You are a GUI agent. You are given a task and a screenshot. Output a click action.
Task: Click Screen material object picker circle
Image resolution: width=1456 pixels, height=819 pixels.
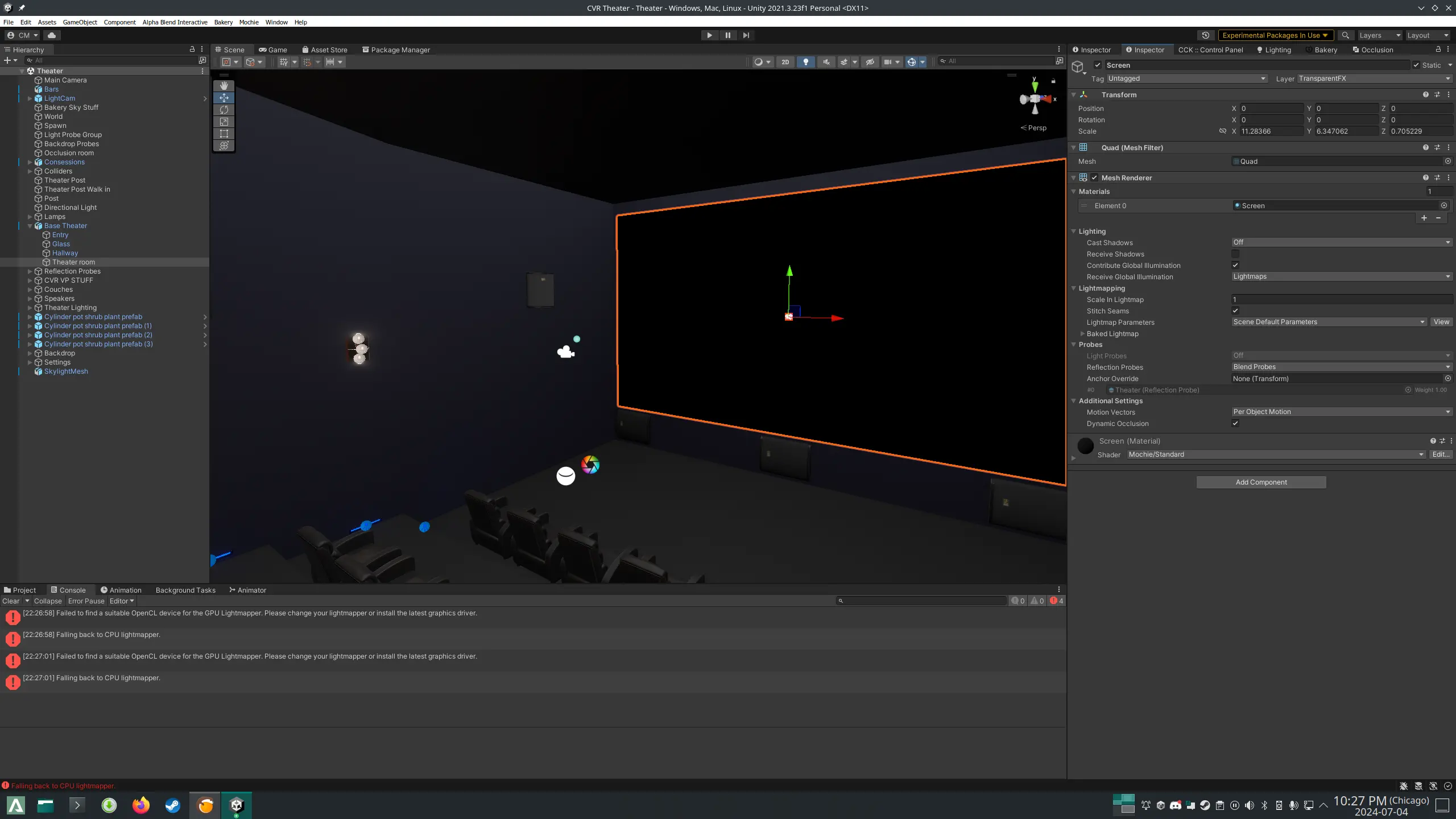point(1443,206)
